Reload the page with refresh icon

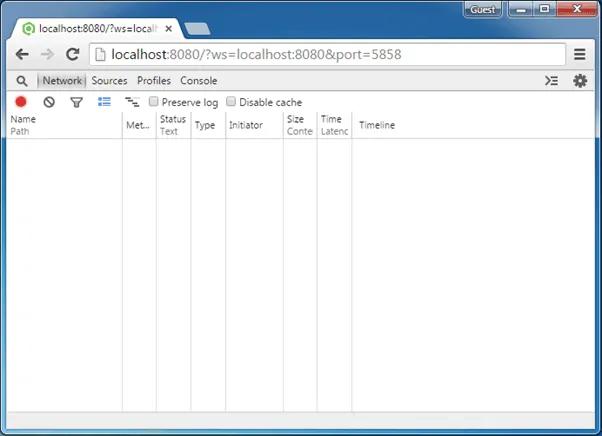coord(73,54)
